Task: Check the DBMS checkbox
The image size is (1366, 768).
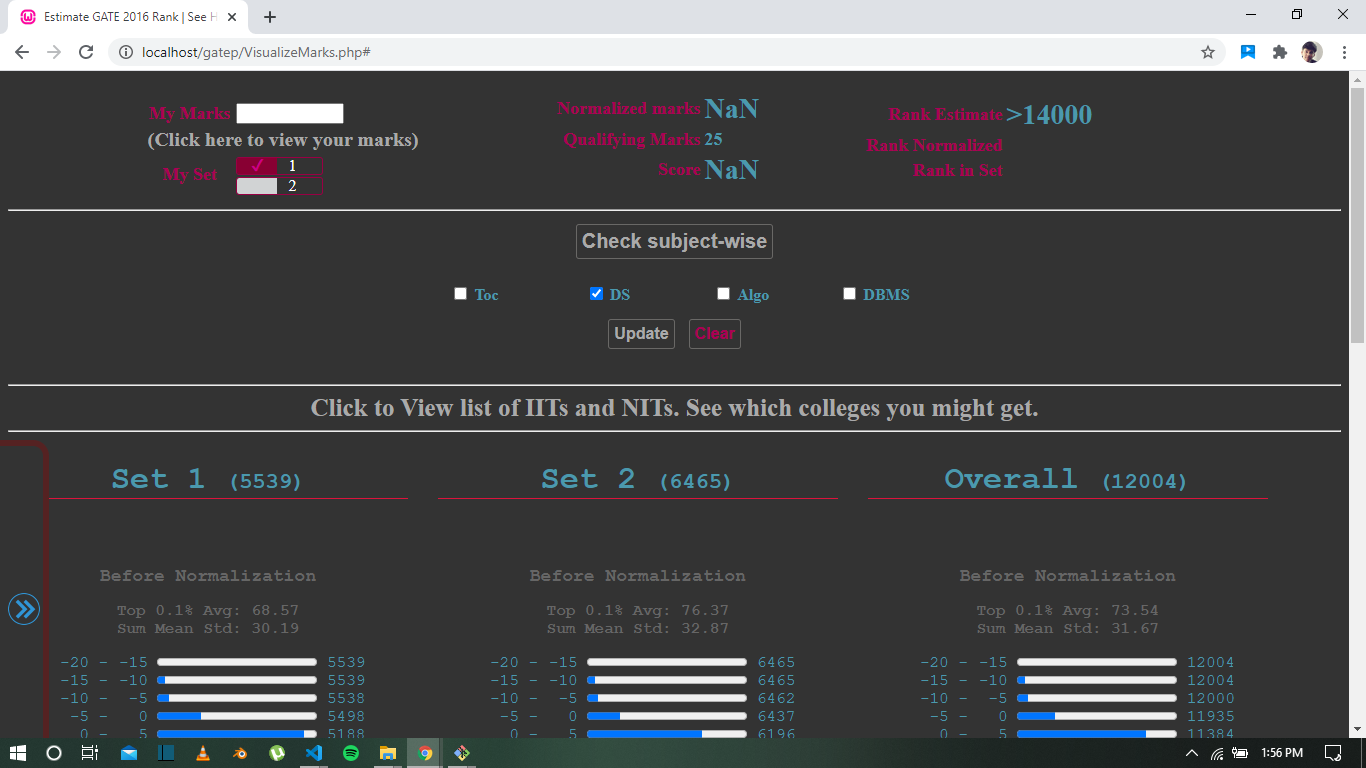Action: 849,293
